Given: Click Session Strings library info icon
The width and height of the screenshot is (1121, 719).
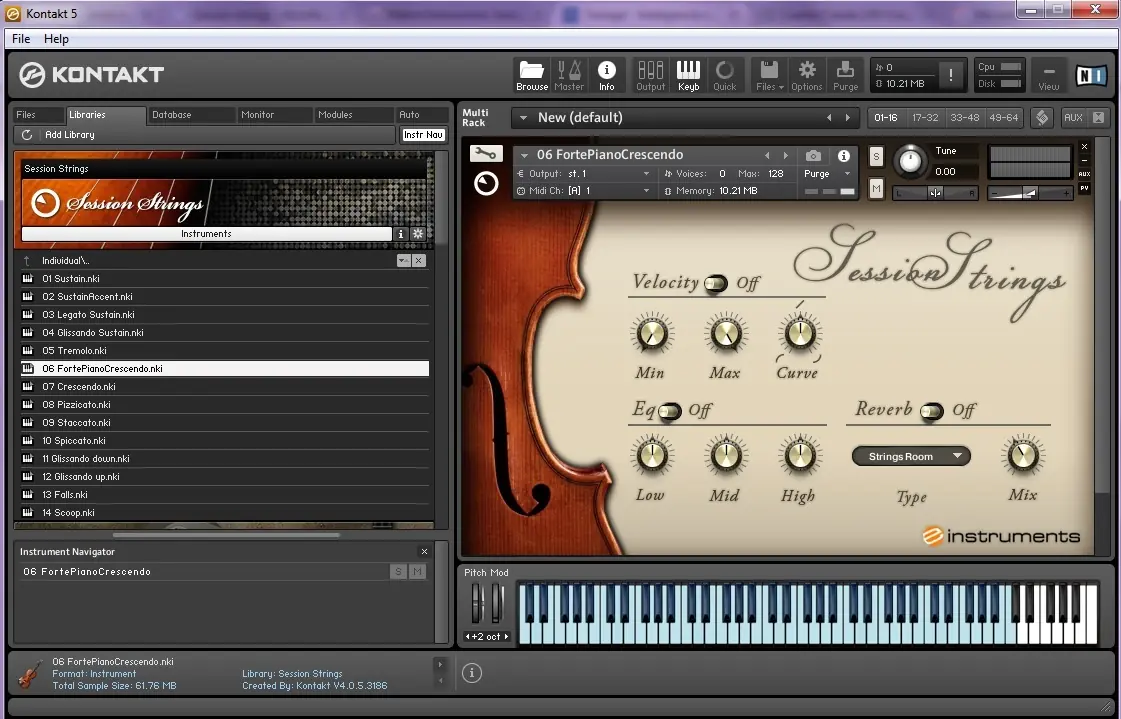Looking at the screenshot, I should pos(400,234).
